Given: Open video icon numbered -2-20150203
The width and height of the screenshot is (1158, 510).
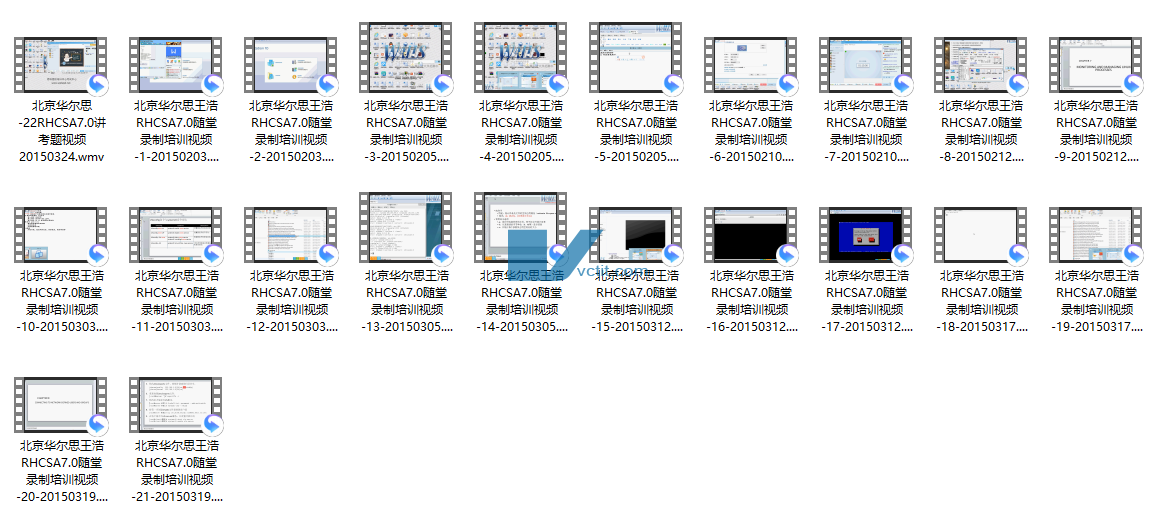Looking at the screenshot, I should 292,66.
